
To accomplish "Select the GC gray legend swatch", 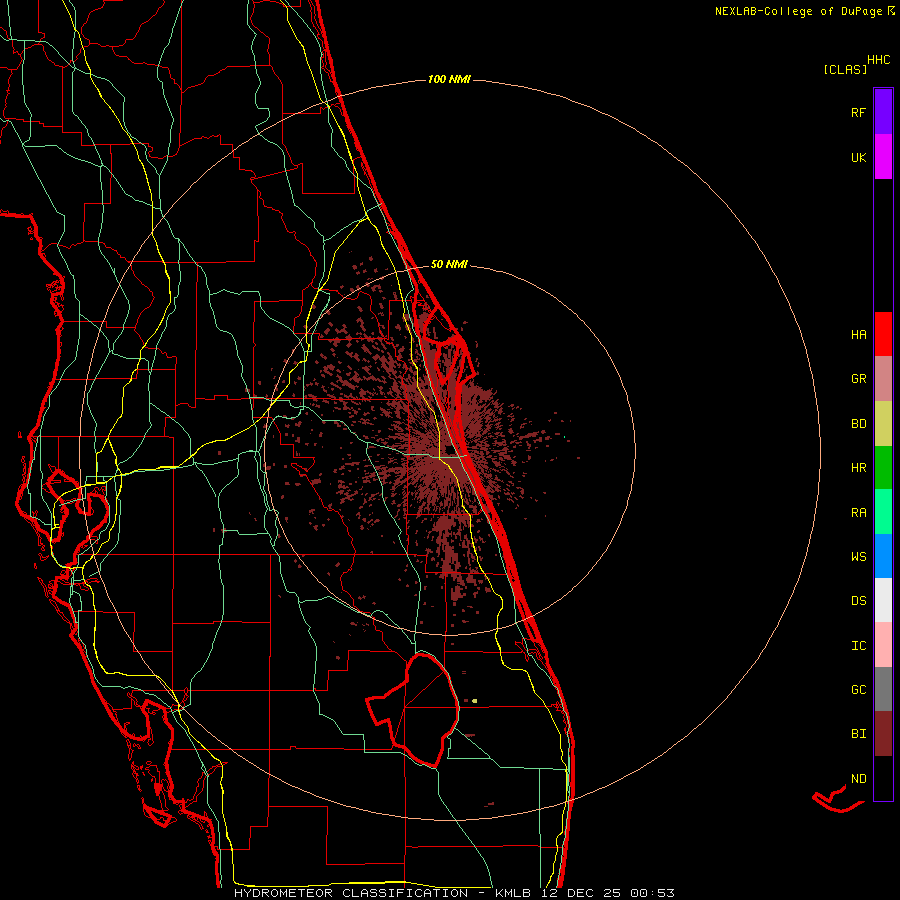I will pos(883,689).
